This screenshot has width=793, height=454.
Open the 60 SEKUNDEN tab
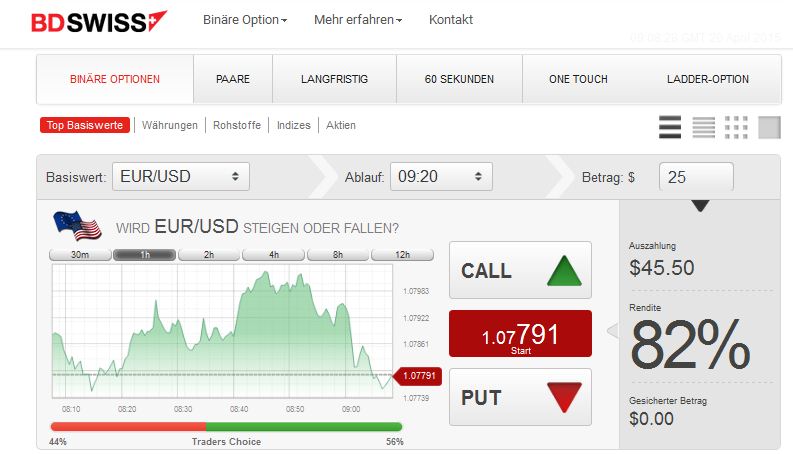459,79
